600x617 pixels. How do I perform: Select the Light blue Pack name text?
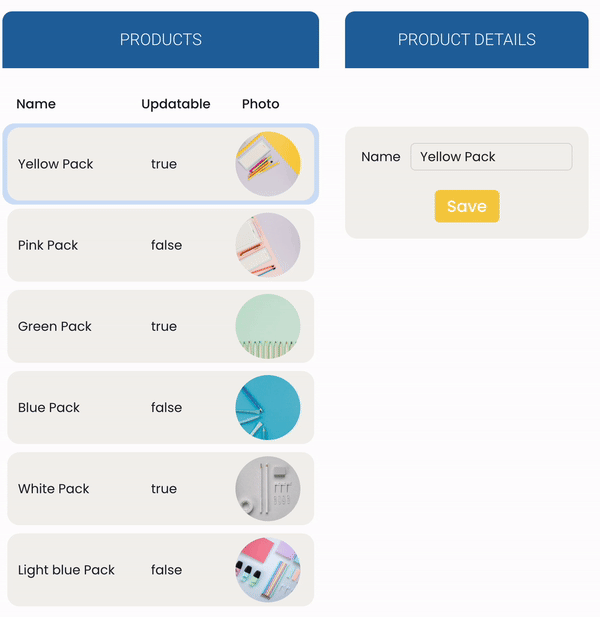coord(66,570)
